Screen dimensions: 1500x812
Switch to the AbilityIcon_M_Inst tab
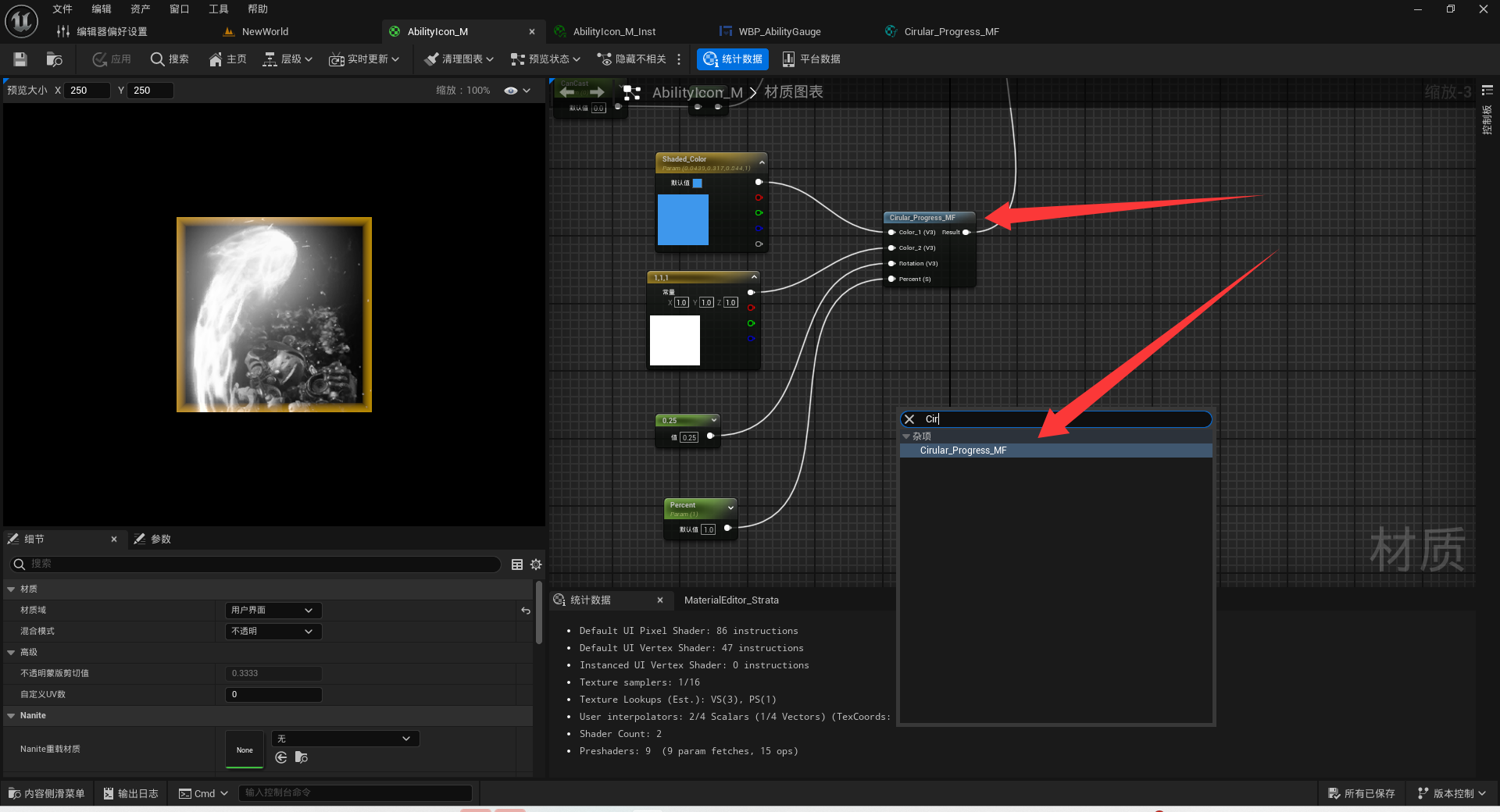(x=605, y=32)
